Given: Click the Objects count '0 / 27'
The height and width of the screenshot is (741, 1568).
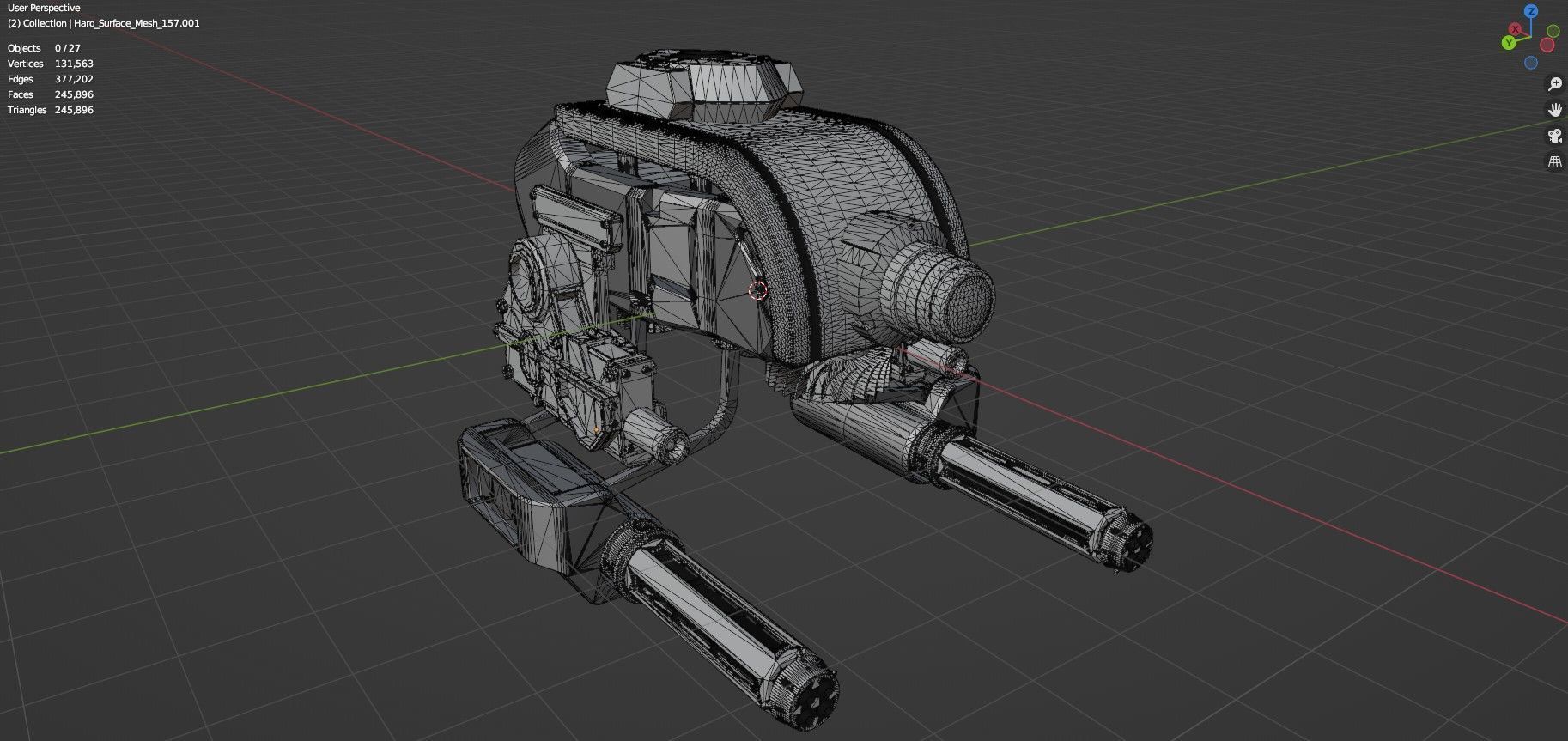Looking at the screenshot, I should tap(68, 48).
